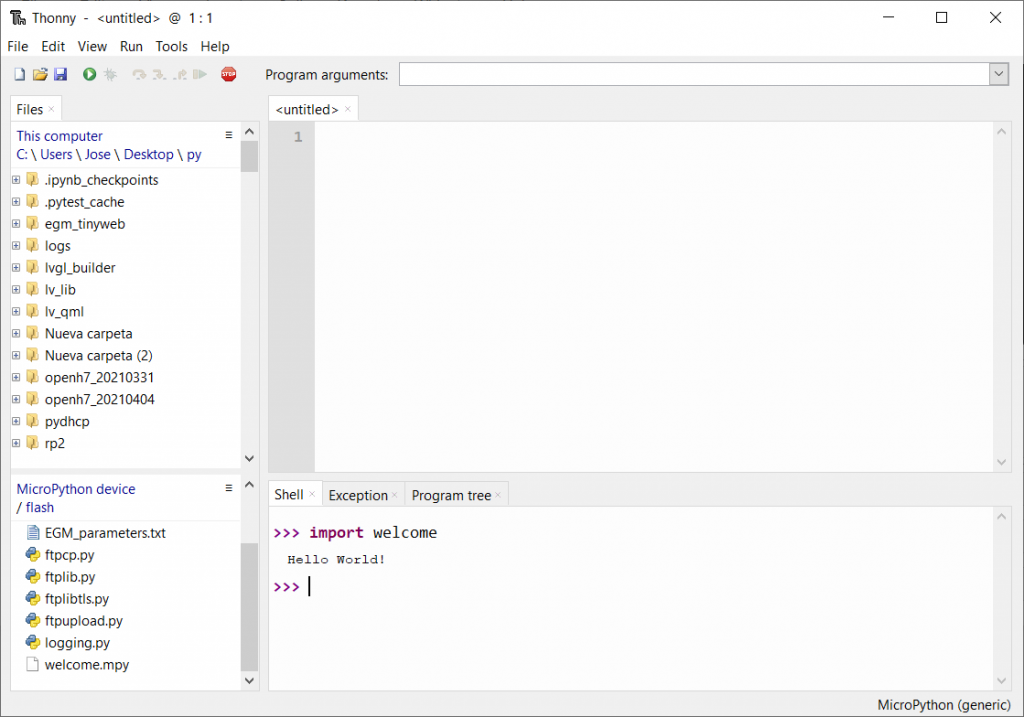The width and height of the screenshot is (1024, 717).
Task: Click the Debug current script bug icon
Action: point(110,75)
